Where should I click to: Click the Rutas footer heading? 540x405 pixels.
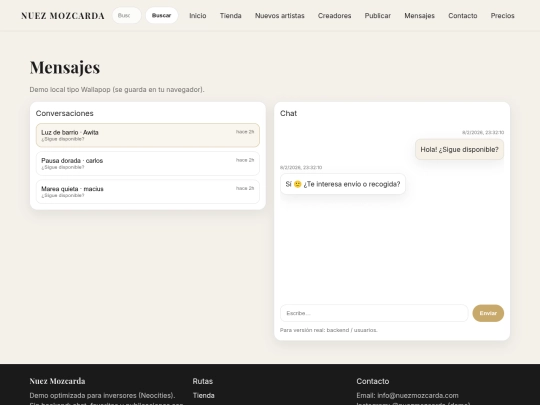click(x=202, y=381)
